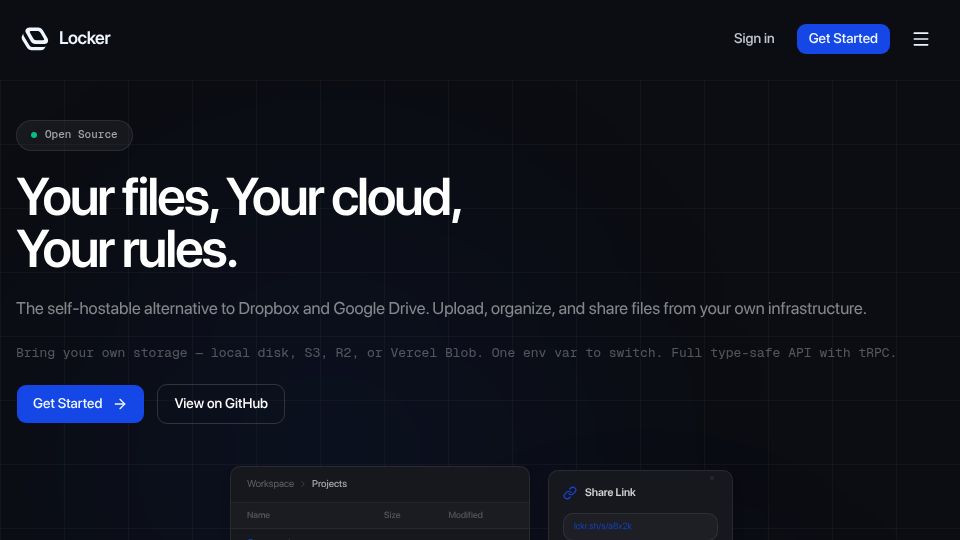Click the Share Link chain icon
Screen dimensions: 960x540
pyautogui.click(x=570, y=492)
